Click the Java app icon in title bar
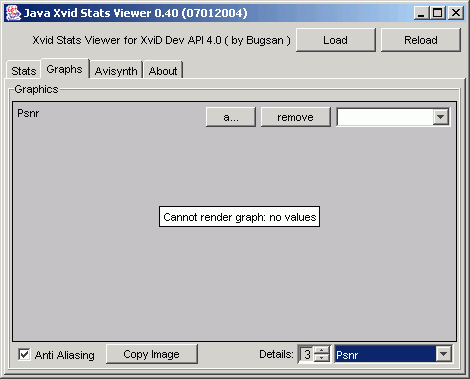Screen dimensions: 470x379 pyautogui.click(x=14, y=13)
